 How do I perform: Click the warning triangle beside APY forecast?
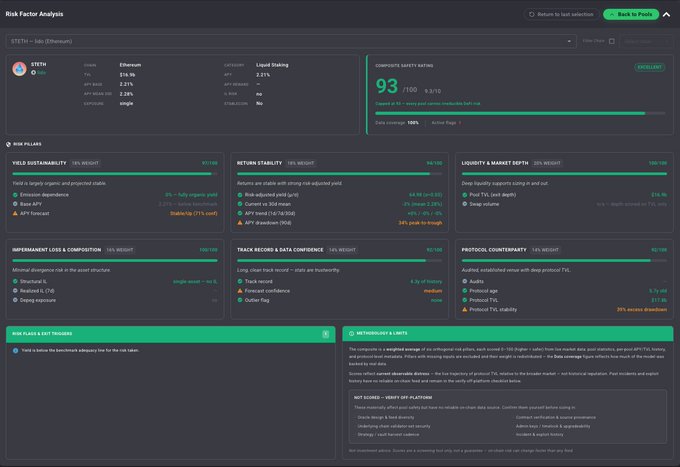[x=15, y=213]
